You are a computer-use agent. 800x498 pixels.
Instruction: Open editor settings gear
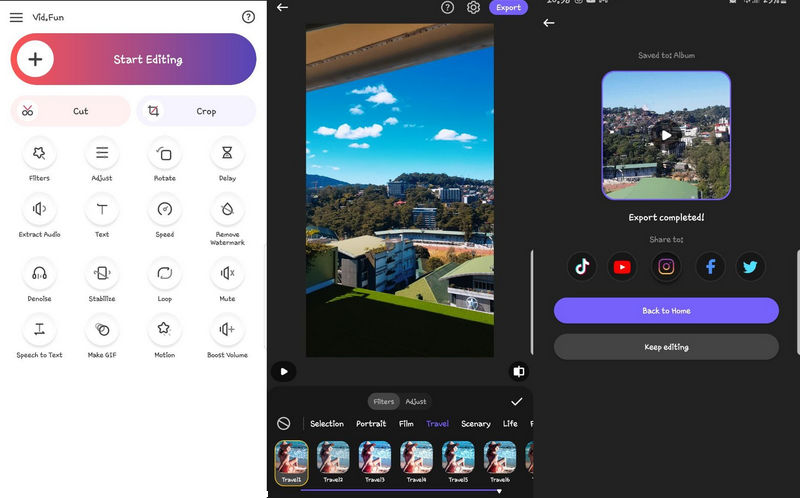(x=473, y=7)
